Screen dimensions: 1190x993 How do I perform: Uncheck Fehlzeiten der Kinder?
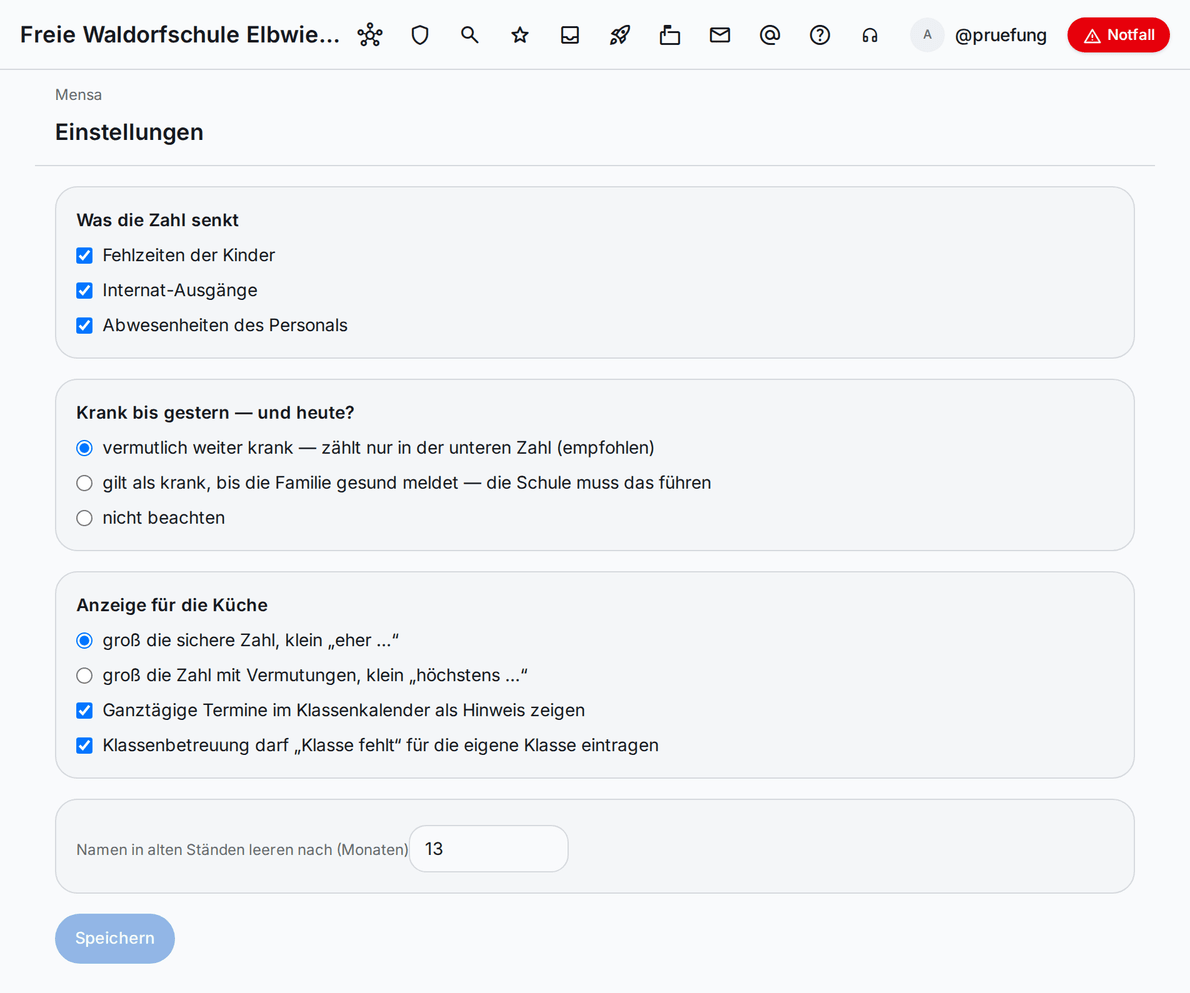point(84,256)
